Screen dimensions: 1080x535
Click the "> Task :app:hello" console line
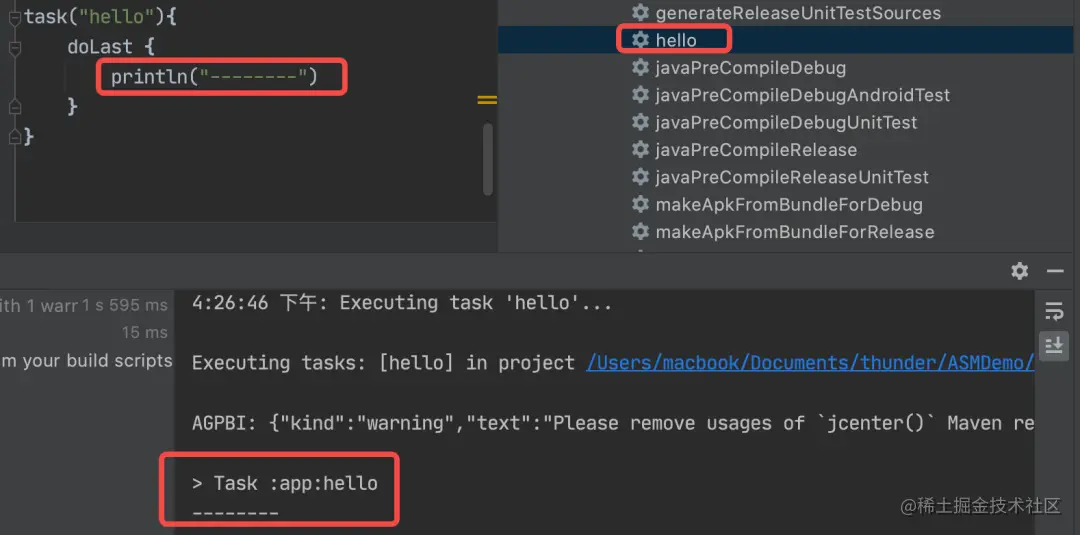tap(285, 483)
